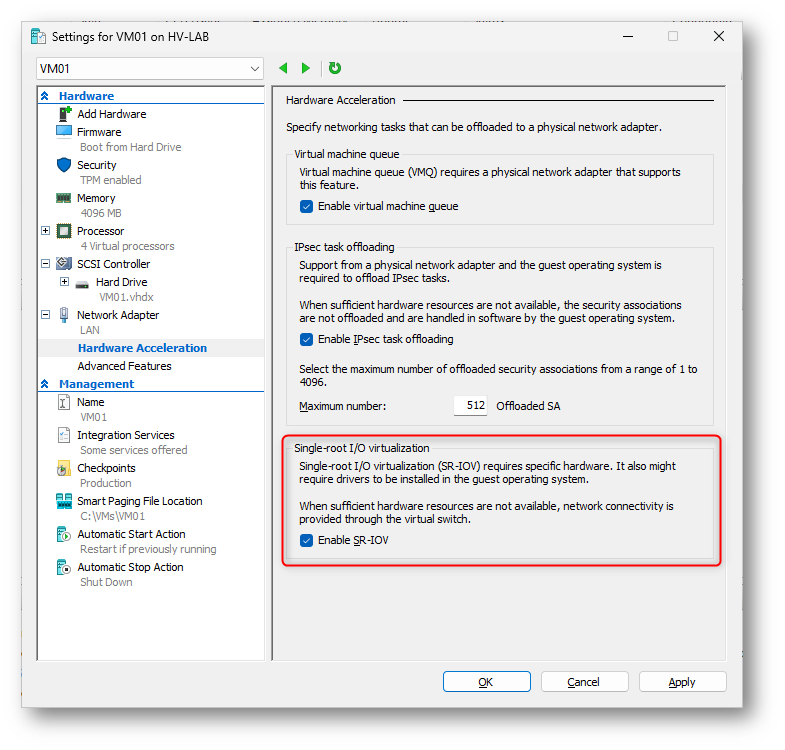The image size is (785, 750).
Task: Select the Network Adapter tree item
Action: 118,315
